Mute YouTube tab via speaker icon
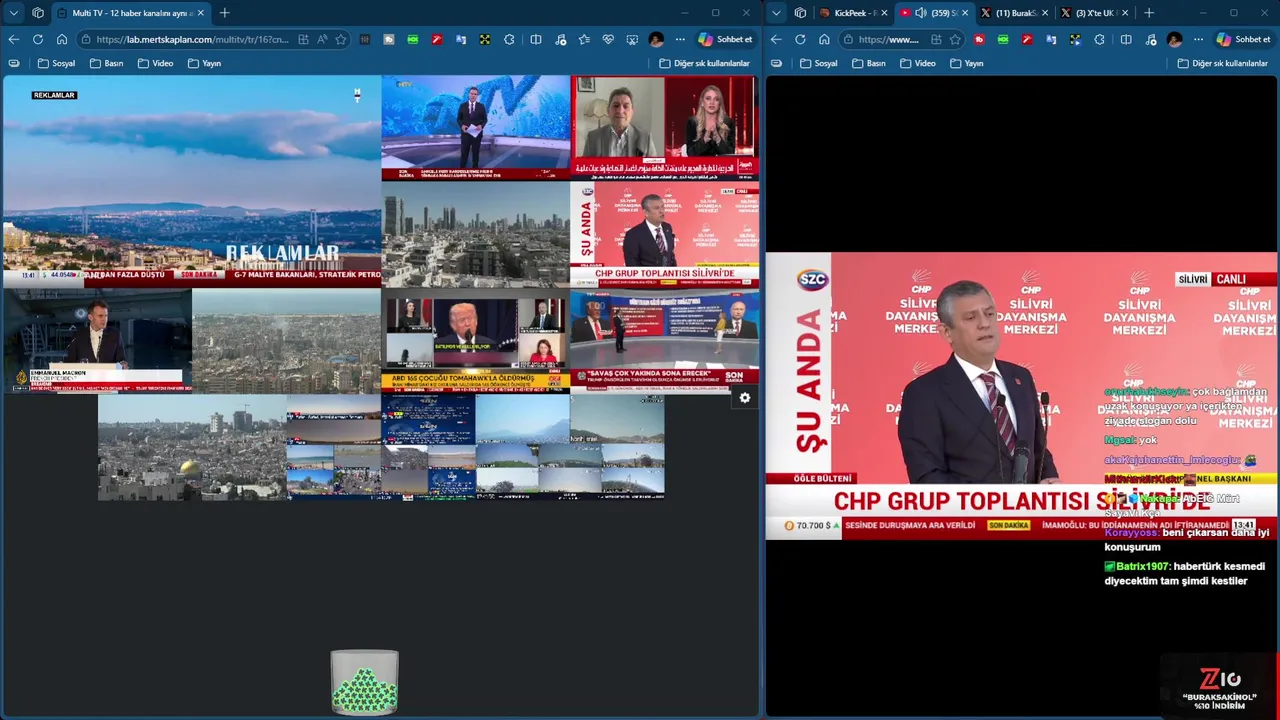Image resolution: width=1280 pixels, height=720 pixels. (x=919, y=13)
